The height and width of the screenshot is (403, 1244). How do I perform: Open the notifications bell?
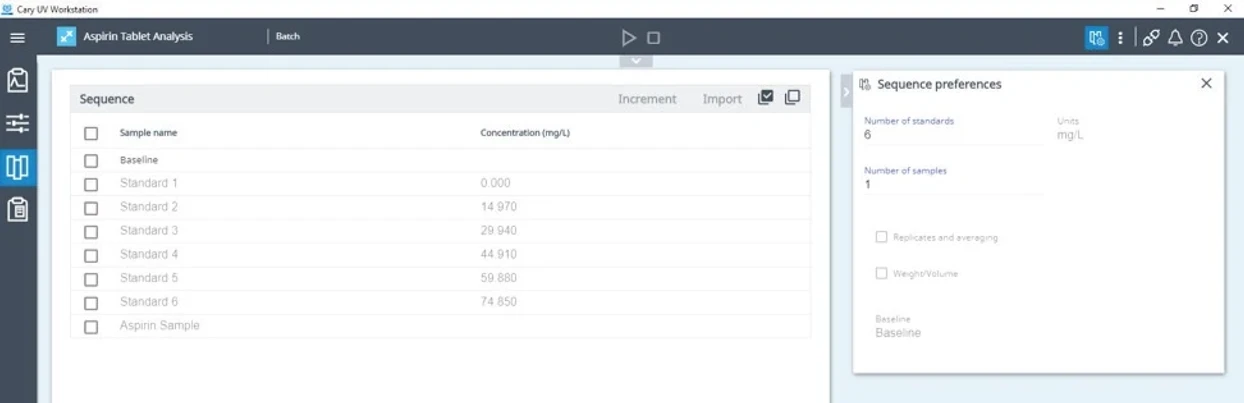coord(1175,38)
